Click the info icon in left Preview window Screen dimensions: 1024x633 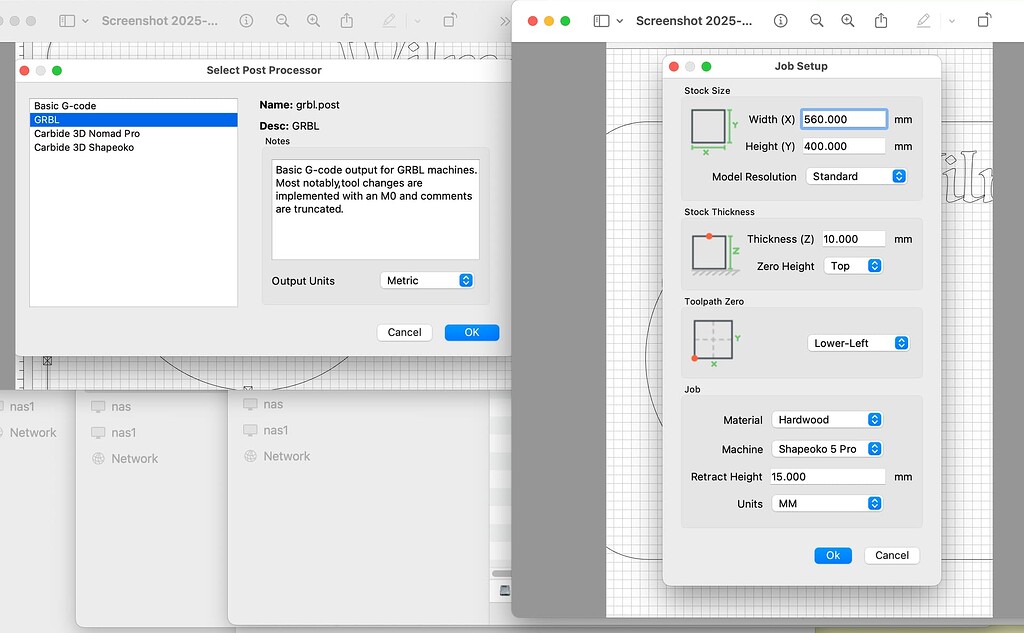[246, 21]
